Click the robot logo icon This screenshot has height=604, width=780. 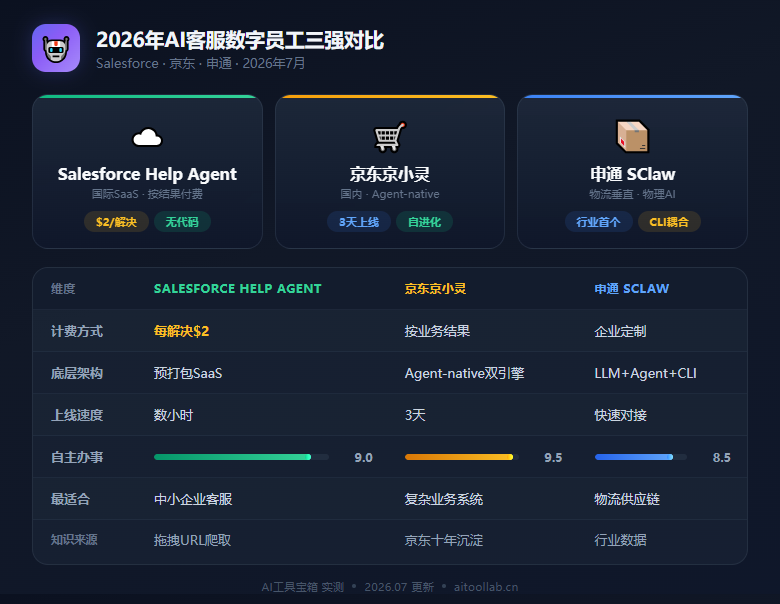[x=56, y=48]
